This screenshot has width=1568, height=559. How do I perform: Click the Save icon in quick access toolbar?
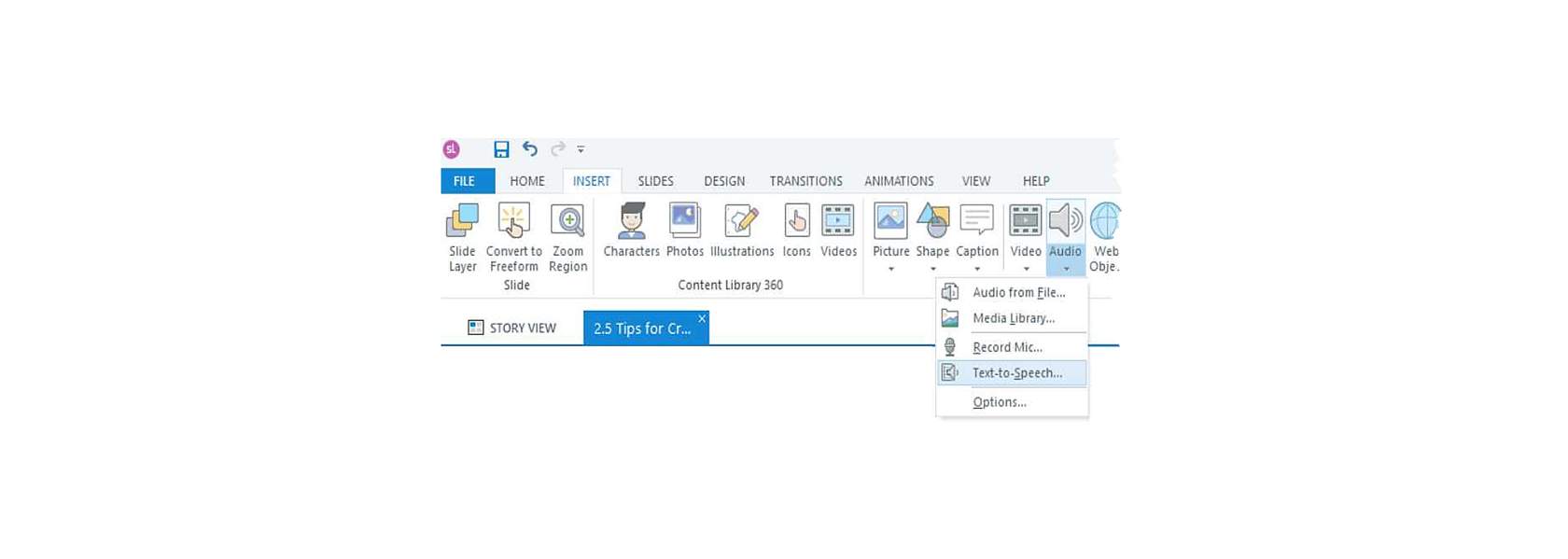(x=501, y=149)
